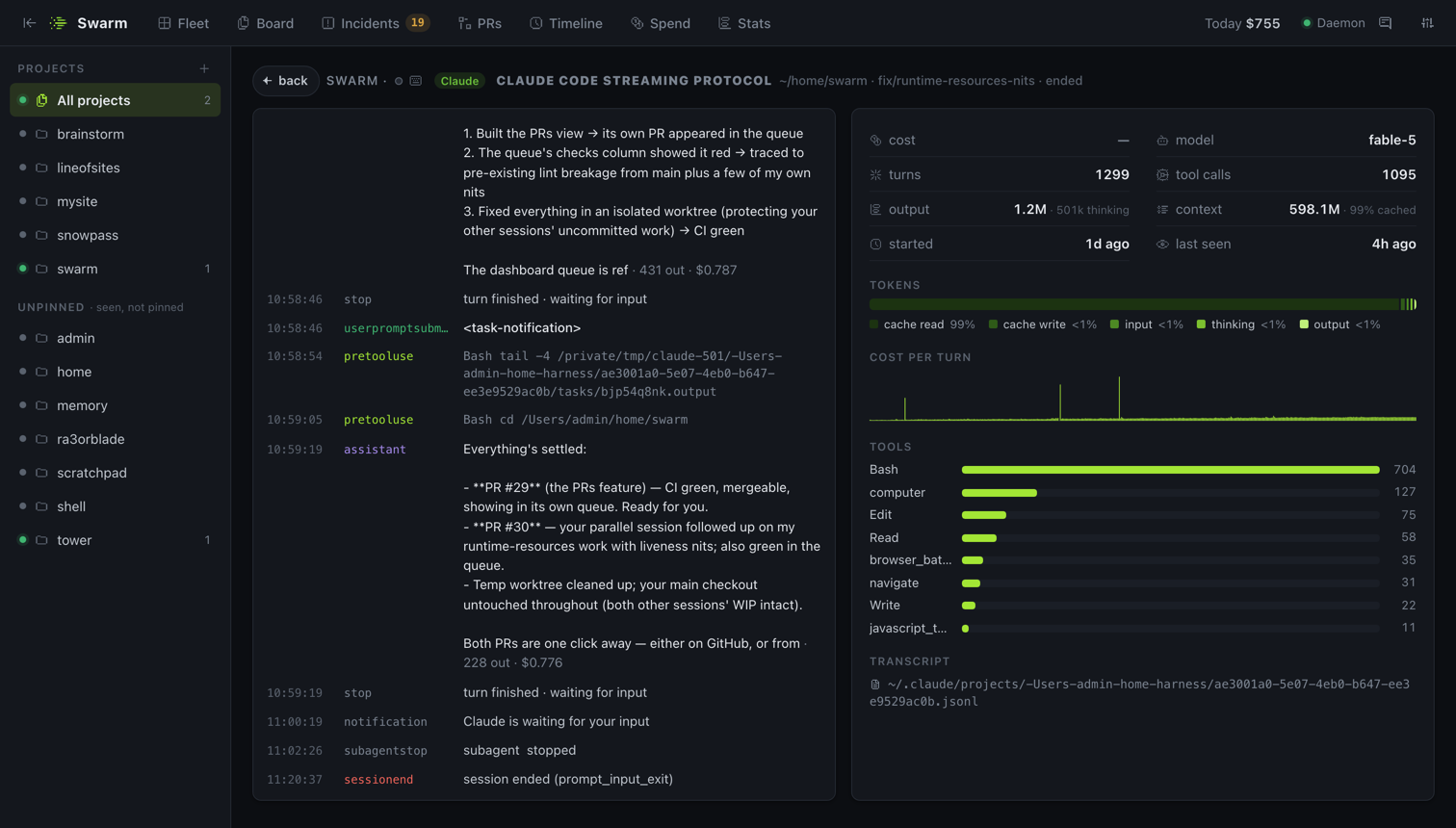Switch to the Spend tab

point(661,23)
